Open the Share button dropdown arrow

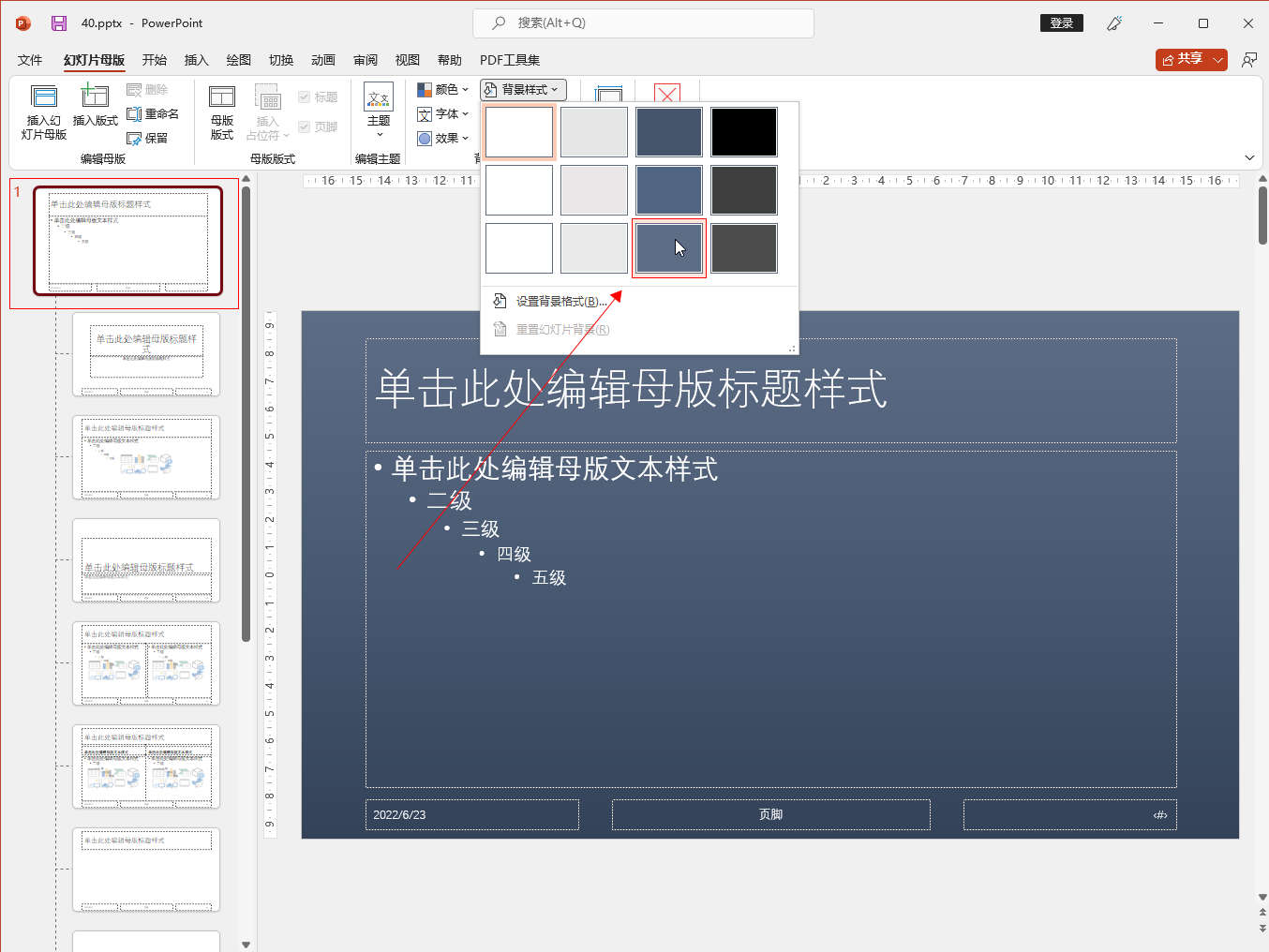point(1217,60)
